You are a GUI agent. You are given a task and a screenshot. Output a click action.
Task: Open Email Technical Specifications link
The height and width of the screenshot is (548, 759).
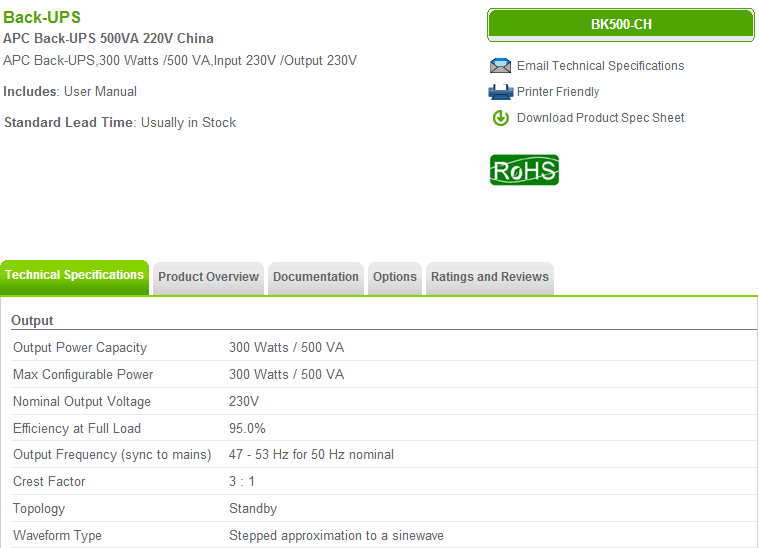pyautogui.click(x=600, y=66)
